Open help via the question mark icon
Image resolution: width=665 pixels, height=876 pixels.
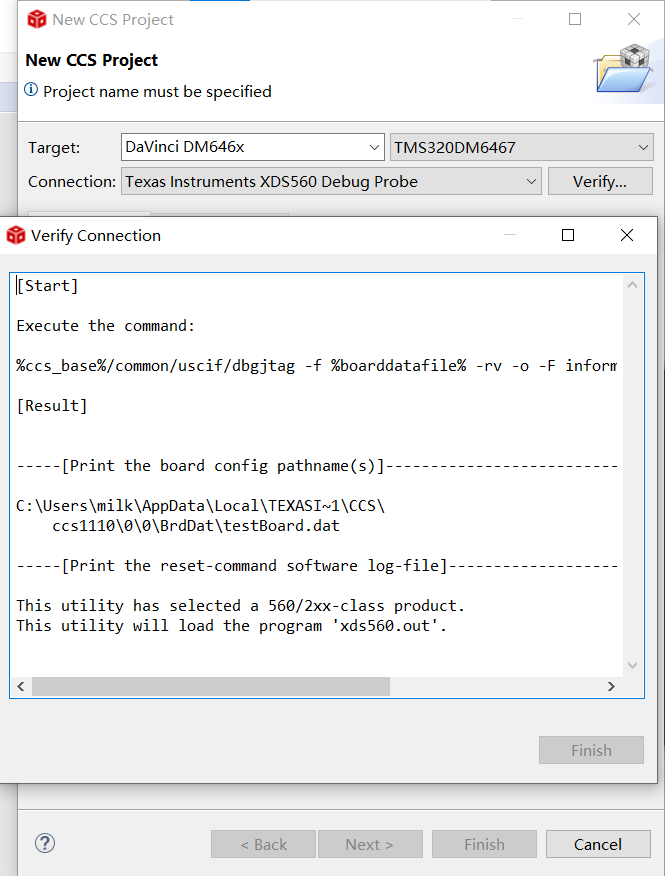pos(45,843)
